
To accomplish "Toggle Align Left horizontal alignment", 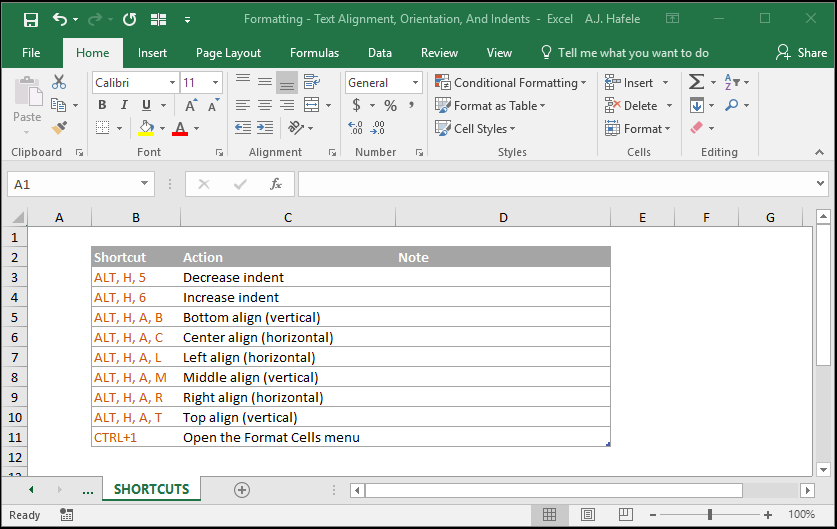I will point(243,105).
